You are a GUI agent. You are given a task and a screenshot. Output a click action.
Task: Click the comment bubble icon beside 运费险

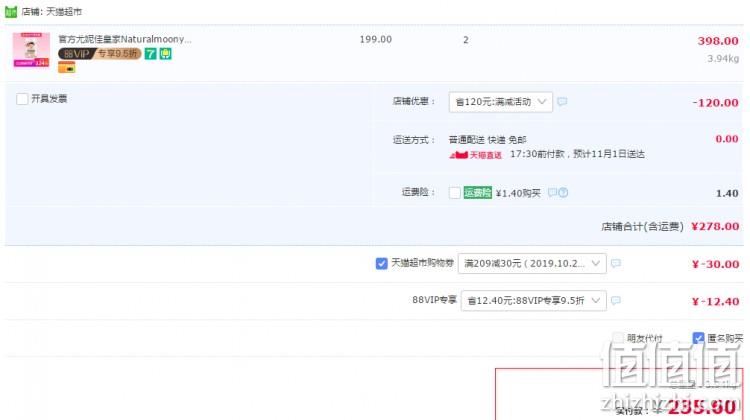pyautogui.click(x=552, y=192)
